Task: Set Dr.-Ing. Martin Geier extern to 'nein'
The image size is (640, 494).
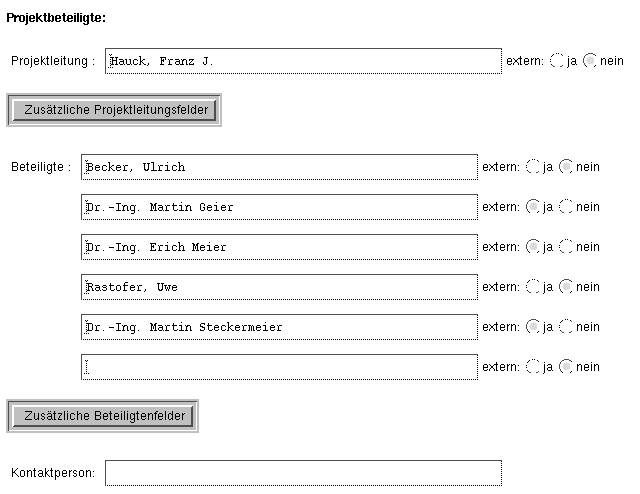Action: pyautogui.click(x=566, y=207)
